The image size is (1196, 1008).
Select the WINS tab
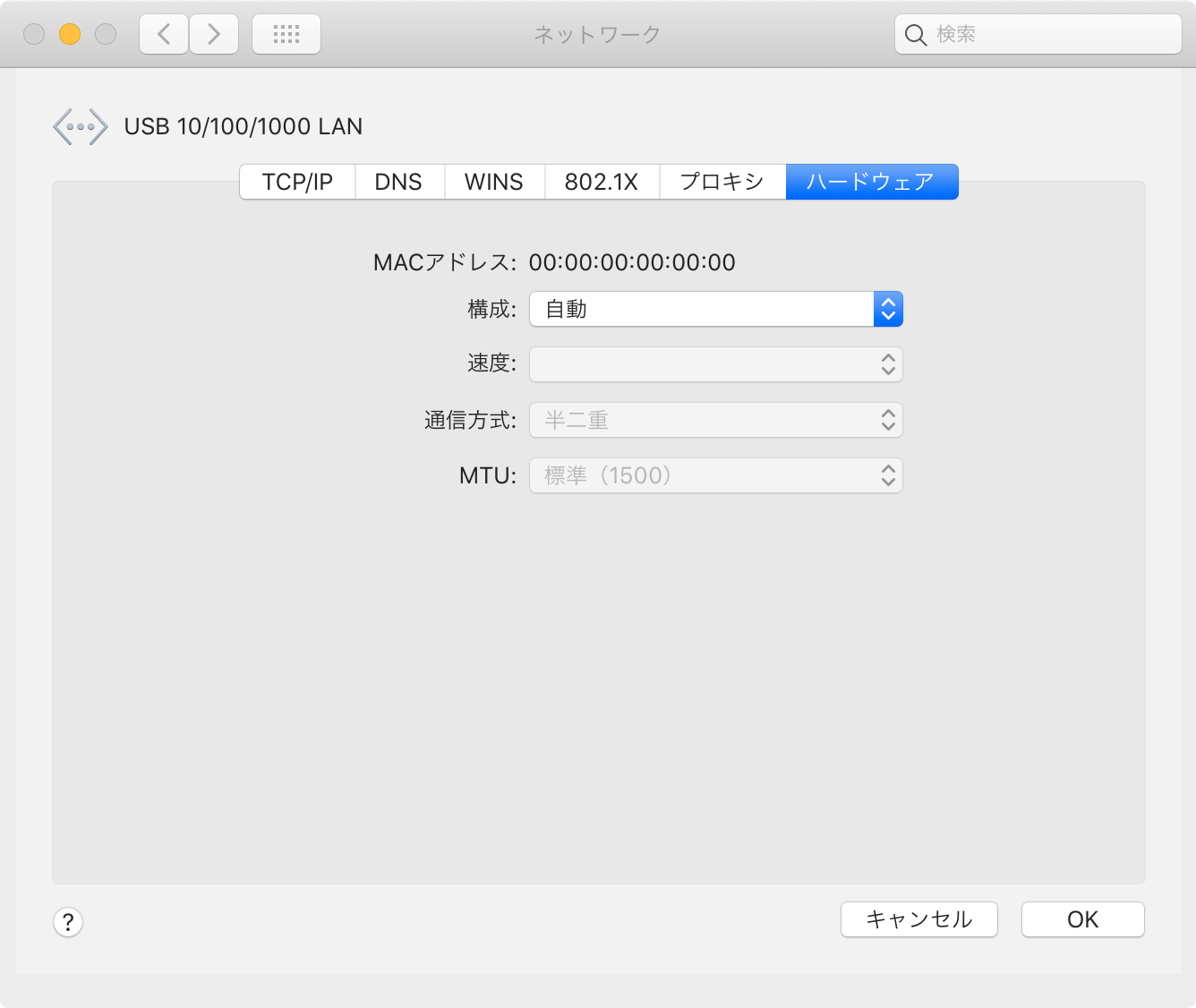[493, 182]
